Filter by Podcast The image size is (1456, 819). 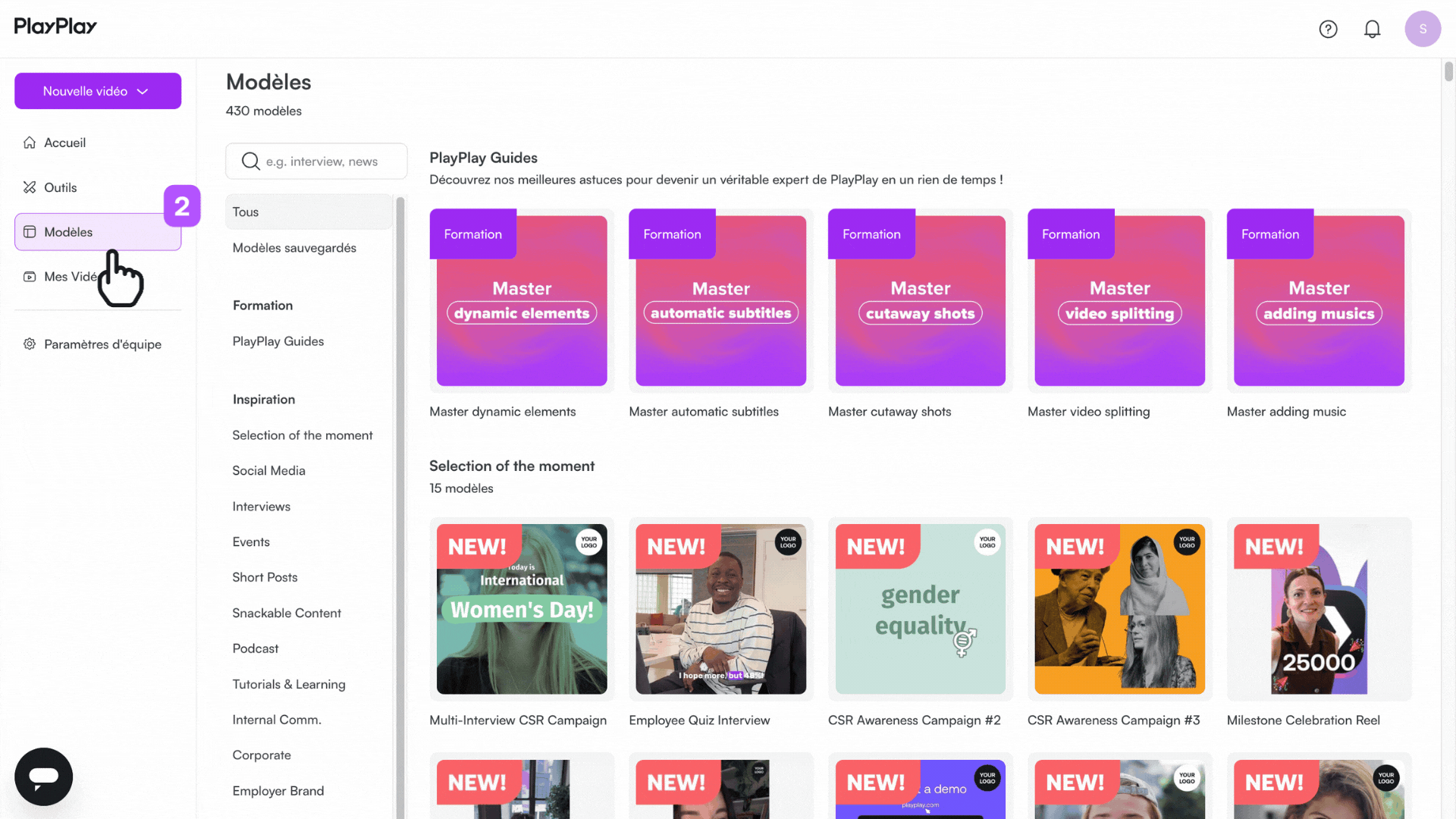pos(256,648)
